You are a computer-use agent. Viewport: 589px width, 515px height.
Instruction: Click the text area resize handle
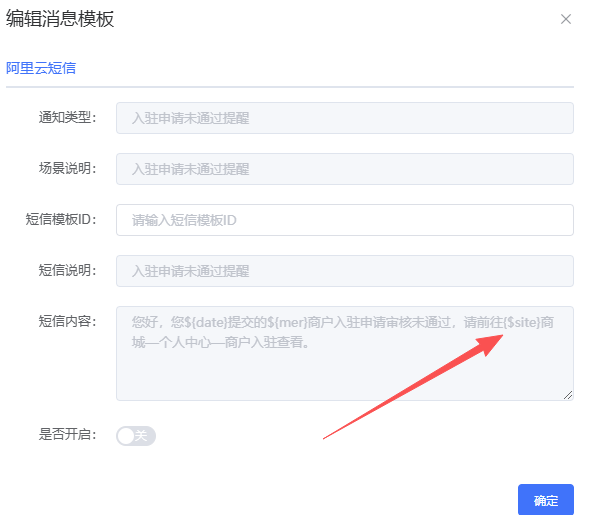coord(568,395)
